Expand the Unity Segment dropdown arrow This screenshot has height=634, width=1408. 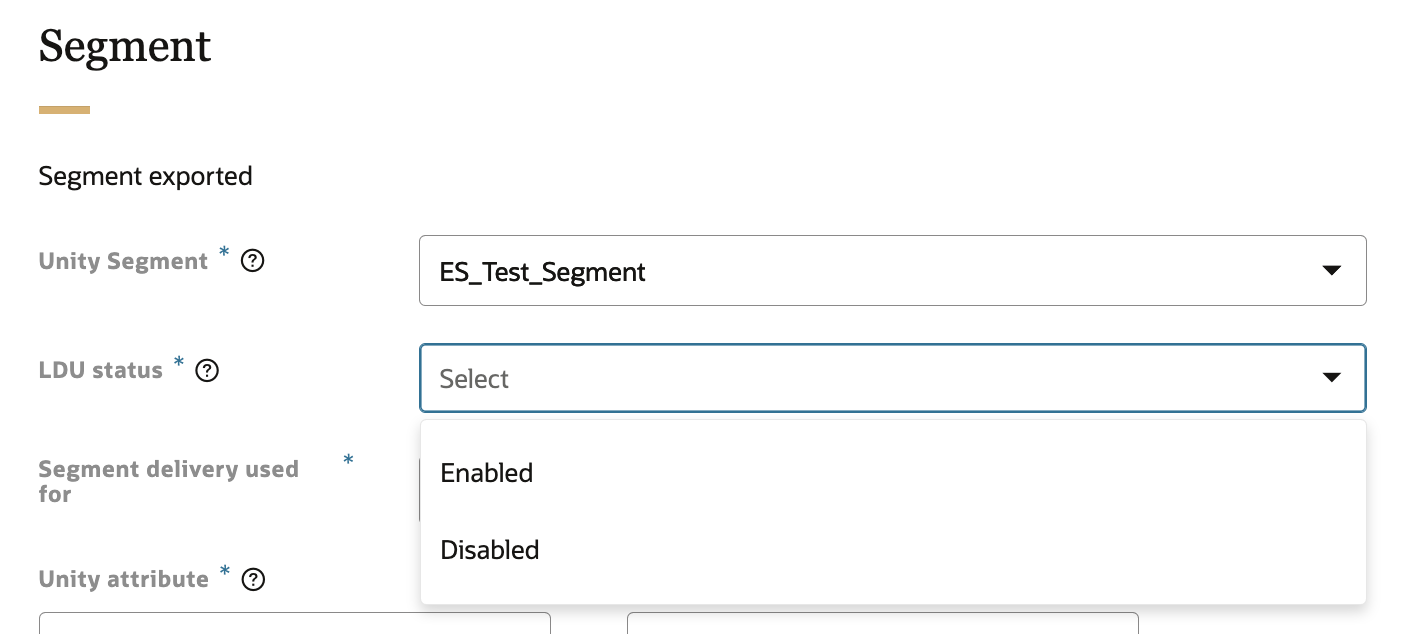click(x=1331, y=271)
